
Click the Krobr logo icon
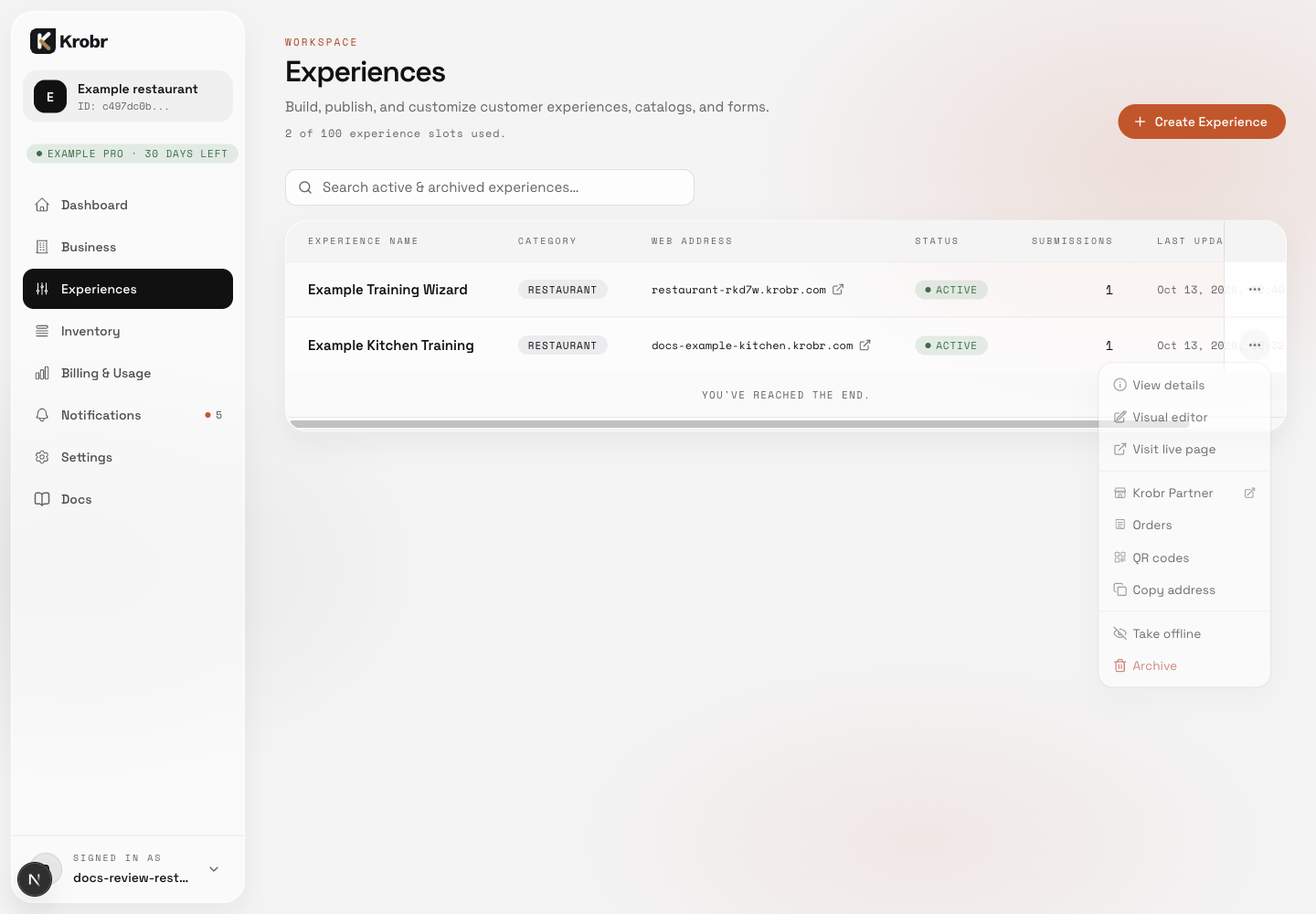click(x=43, y=40)
